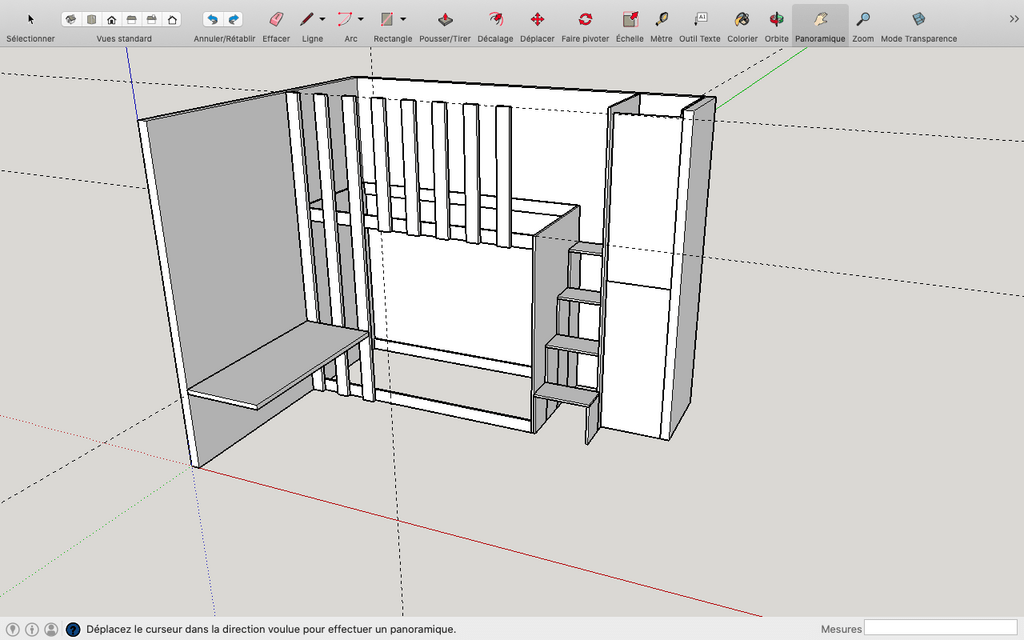
Task: Switch to the Zoom tool
Action: pos(863,19)
